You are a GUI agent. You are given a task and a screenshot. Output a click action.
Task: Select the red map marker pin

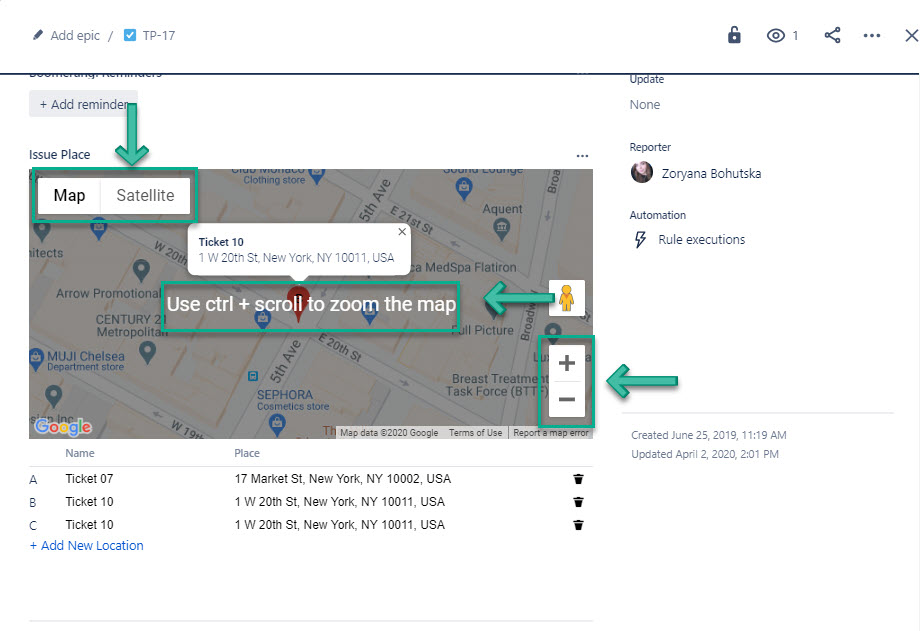(x=300, y=298)
